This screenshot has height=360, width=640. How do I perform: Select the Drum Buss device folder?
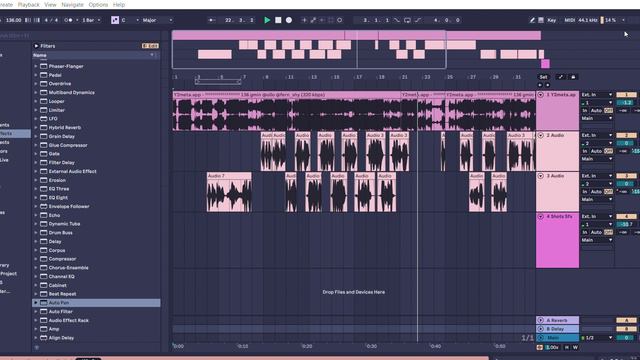(60, 233)
